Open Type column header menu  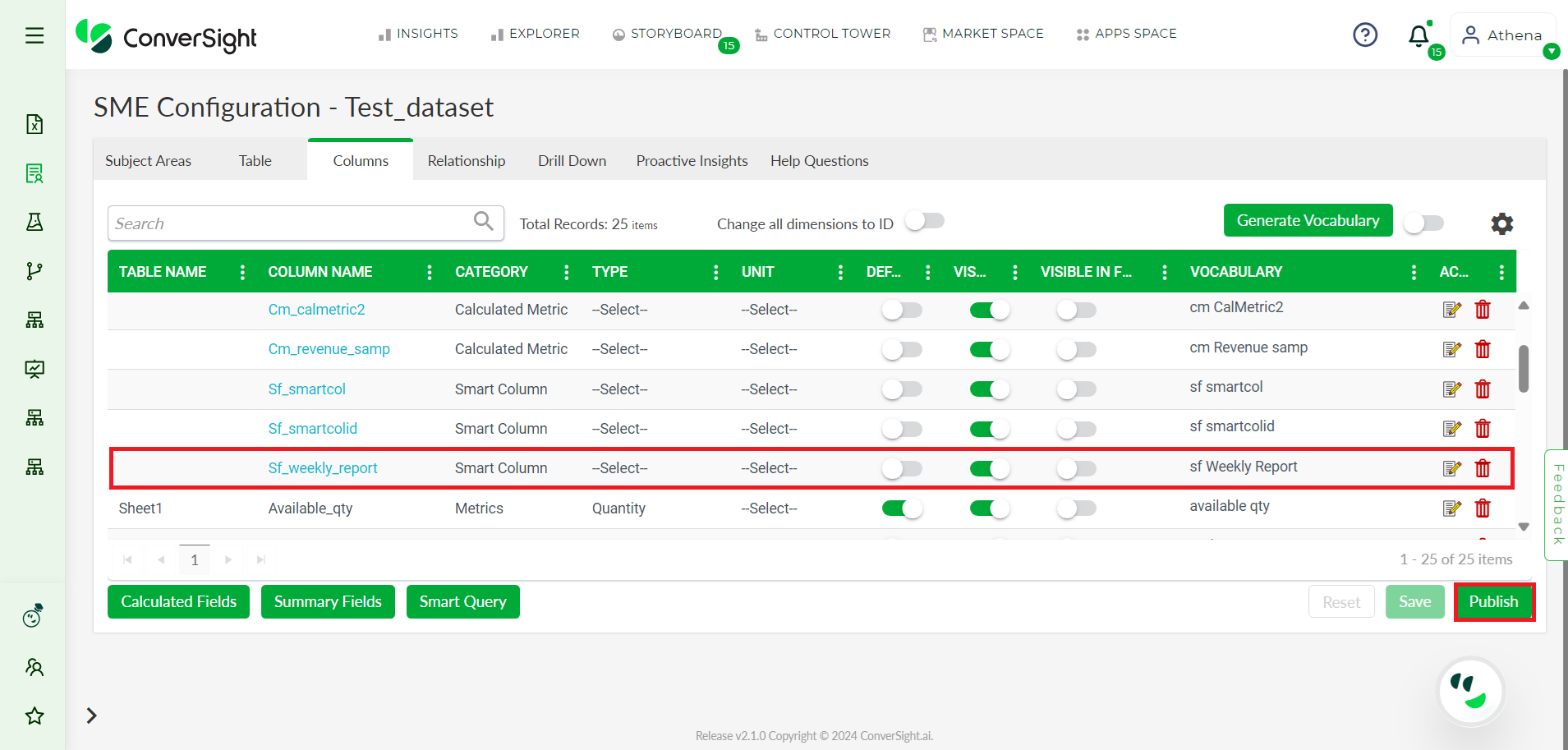pyautogui.click(x=716, y=272)
